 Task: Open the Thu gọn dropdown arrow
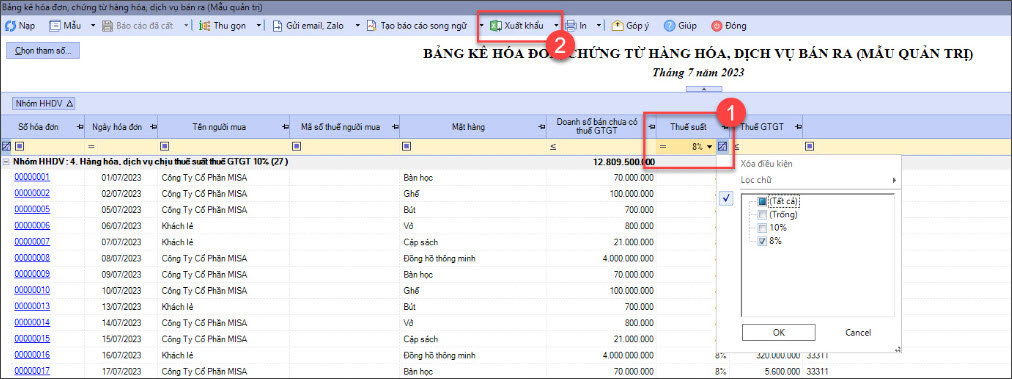click(x=259, y=26)
